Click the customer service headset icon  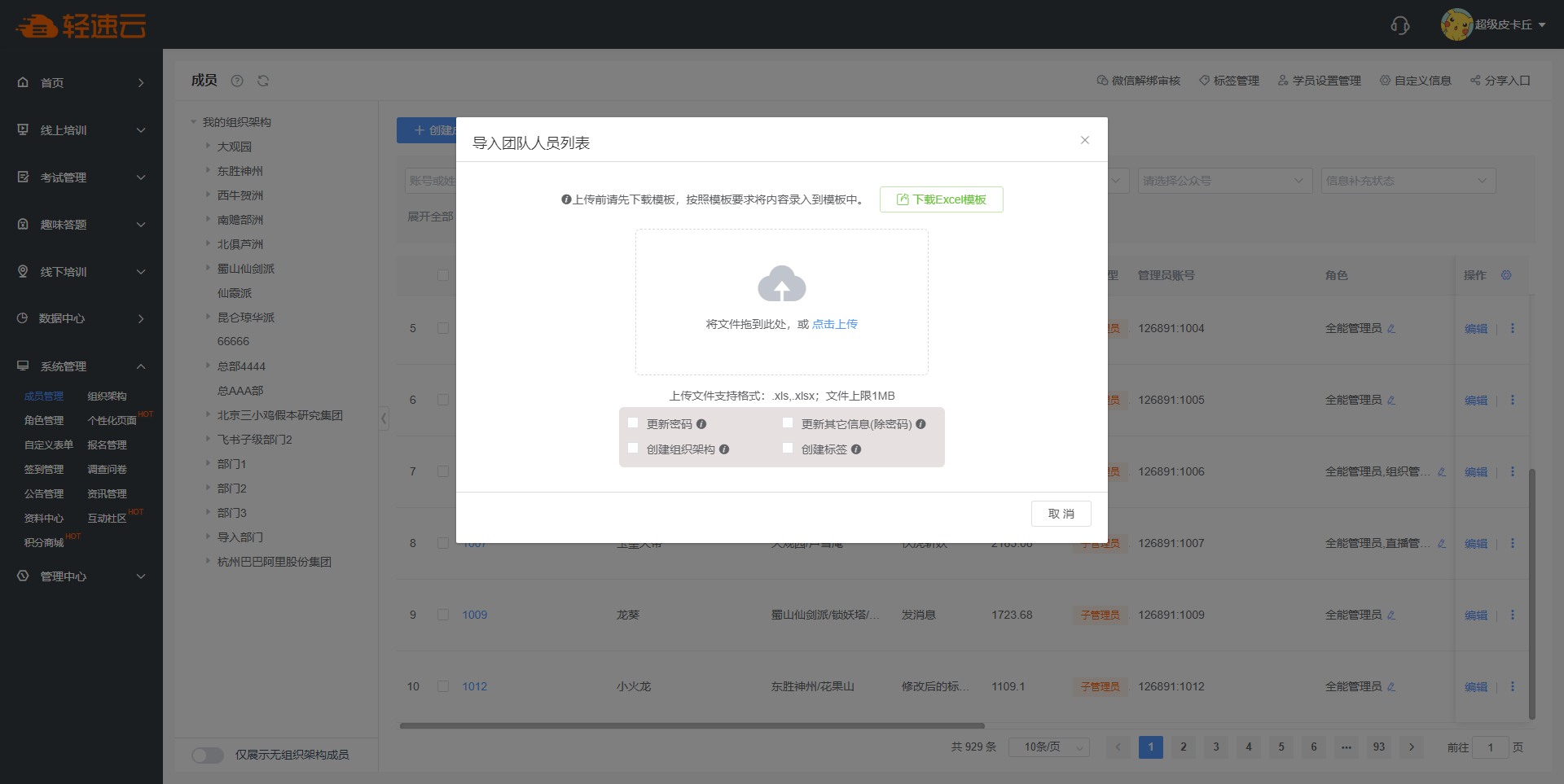point(1399,25)
